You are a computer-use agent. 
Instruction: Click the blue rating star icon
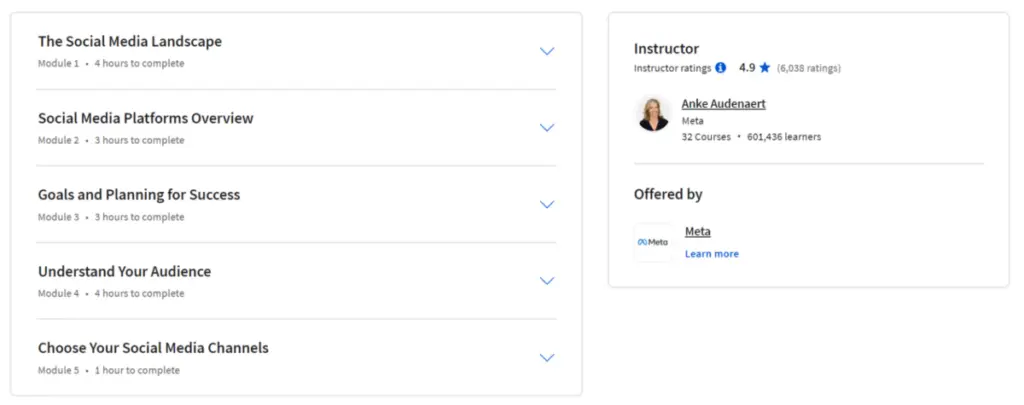pyautogui.click(x=764, y=68)
